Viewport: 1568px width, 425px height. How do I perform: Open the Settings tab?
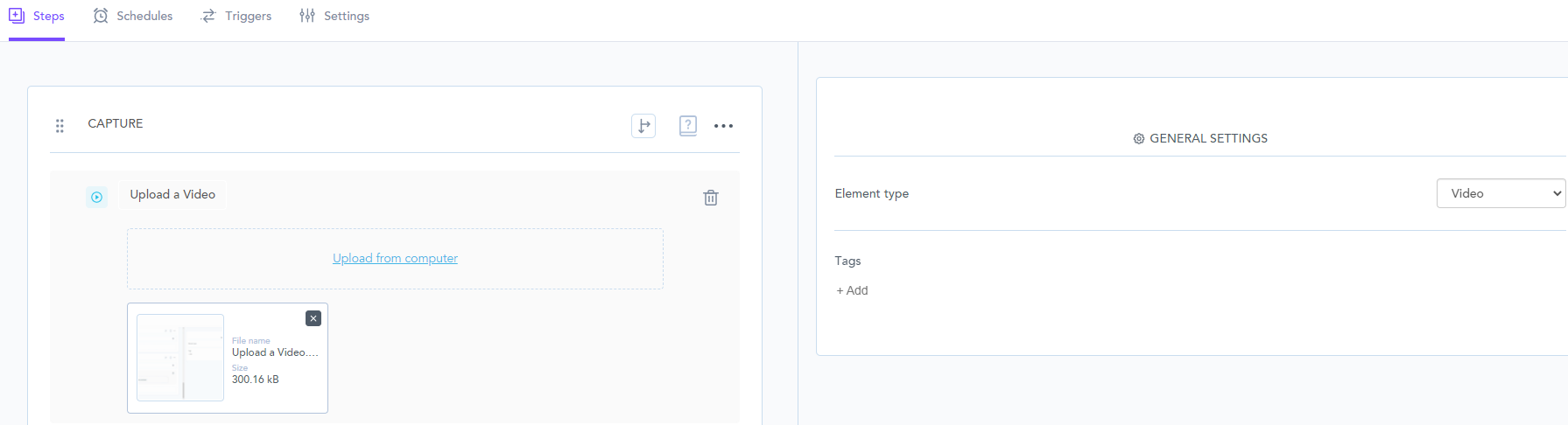334,17
